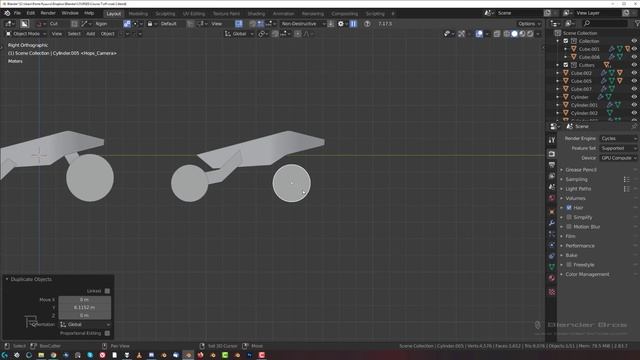
Task: Toggle the Linked checkbox in Duplicate Objects
Action: pyautogui.click(x=107, y=291)
